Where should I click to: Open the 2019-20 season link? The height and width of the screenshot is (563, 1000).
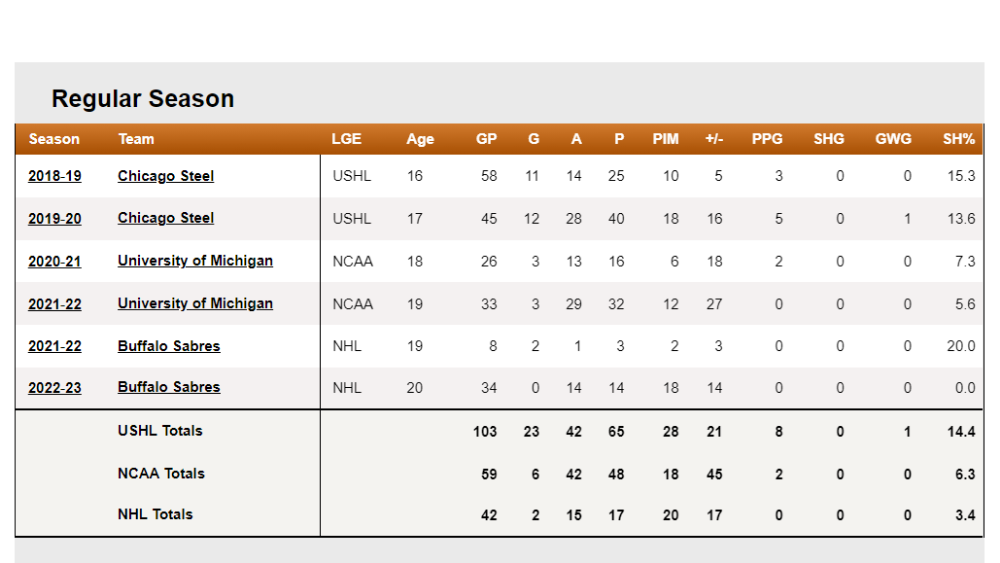(x=55, y=219)
